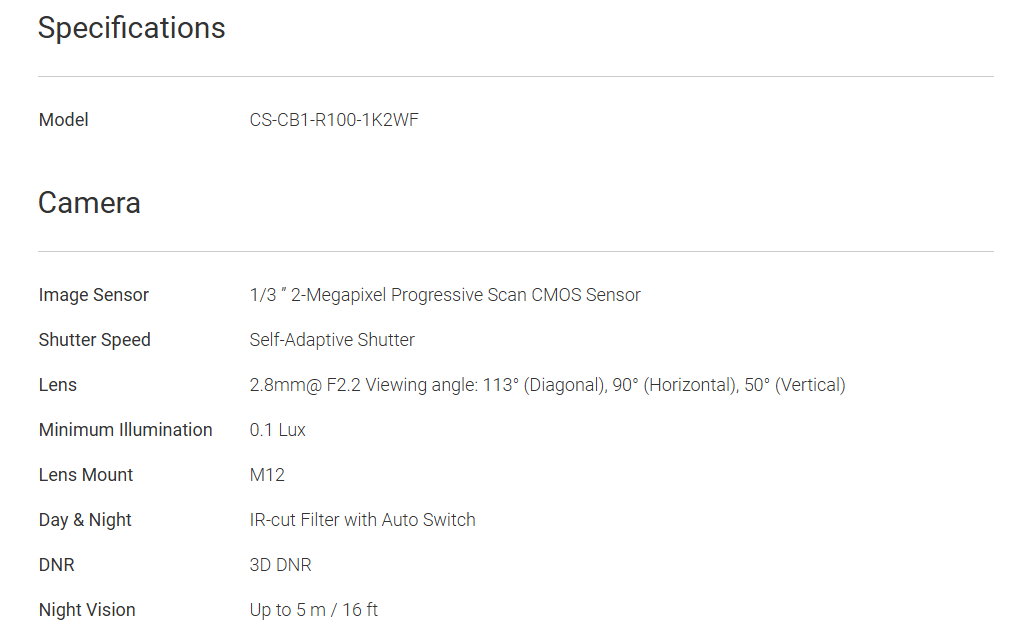Click the 0.1 Lux value

point(277,430)
